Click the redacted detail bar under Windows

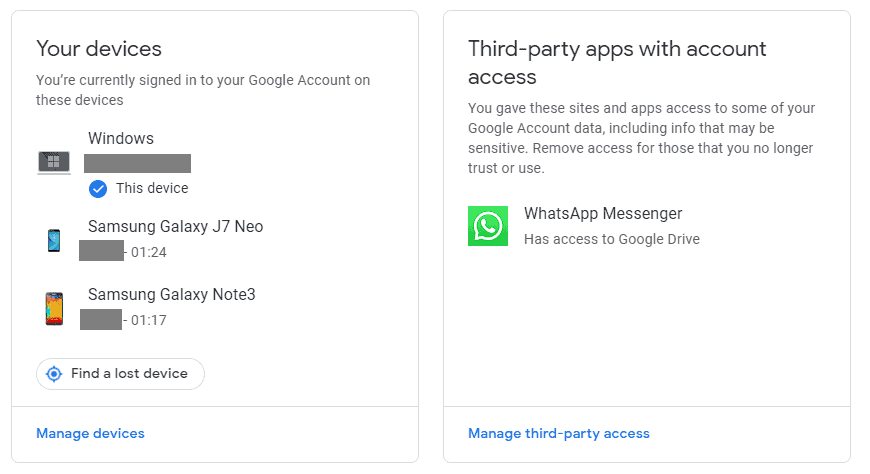coord(137,163)
